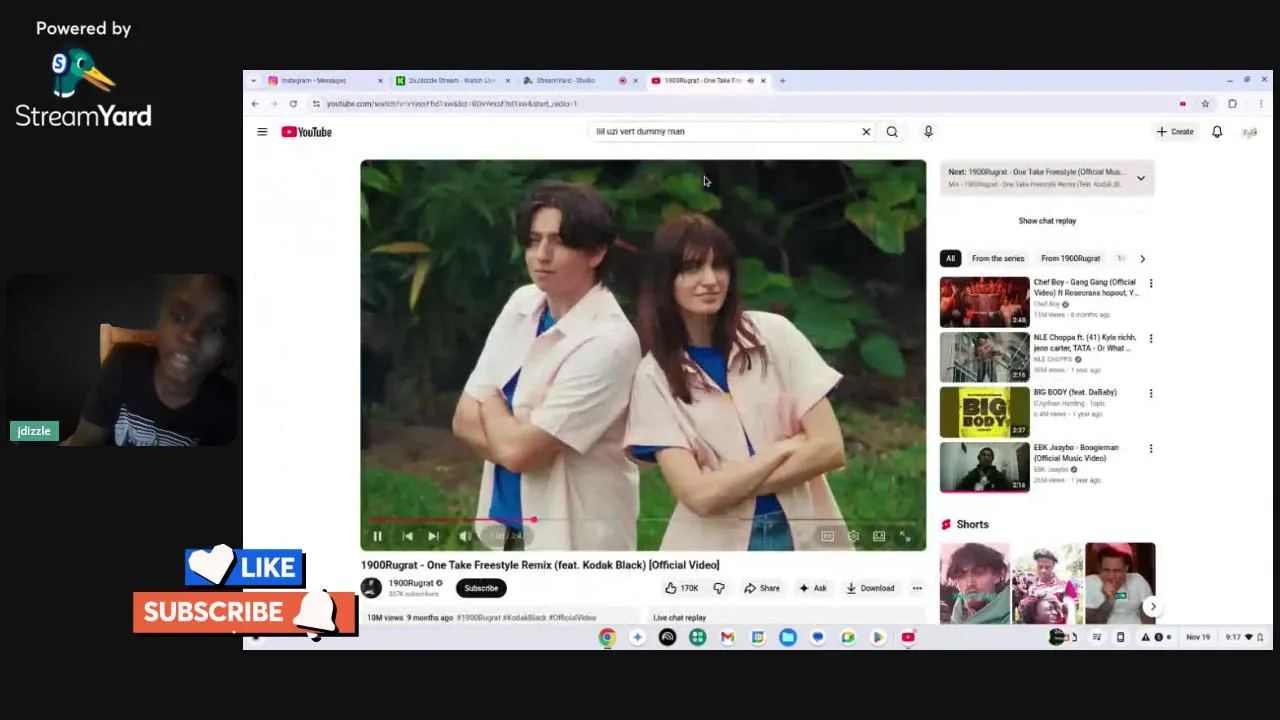
Task: Run the search with magnifier button
Action: pos(892,132)
